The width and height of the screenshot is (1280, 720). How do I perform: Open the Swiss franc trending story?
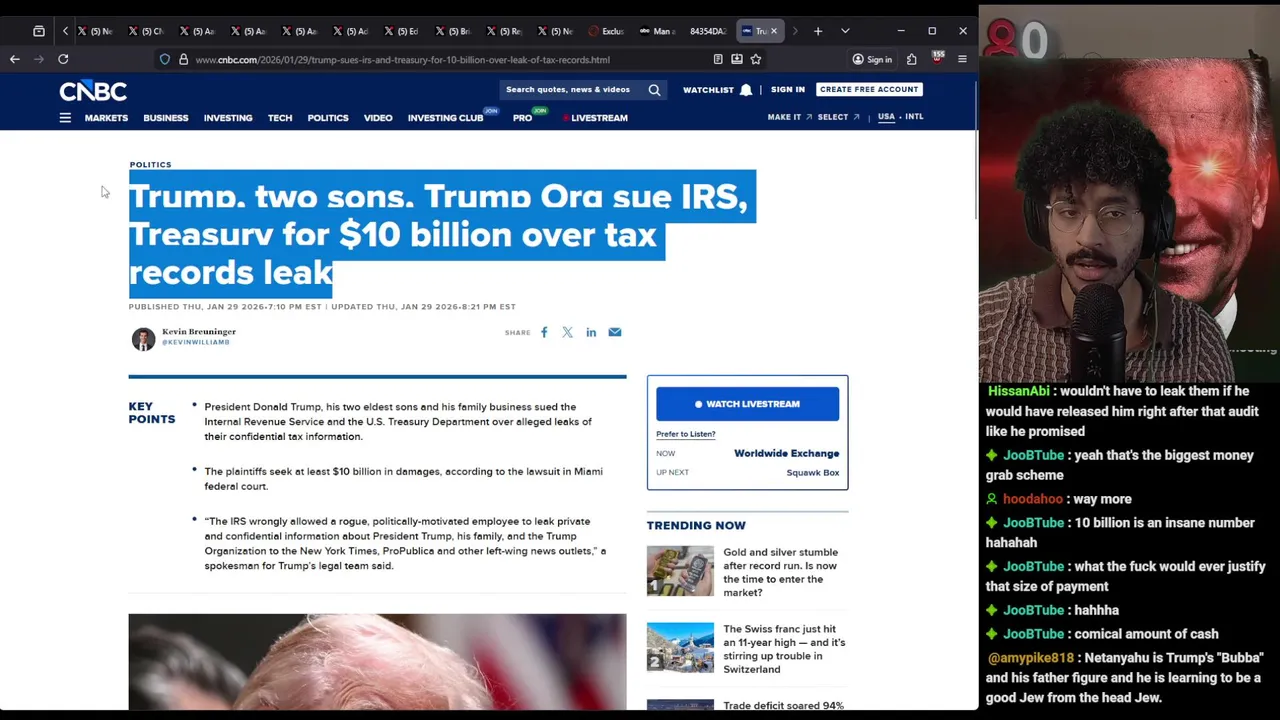tap(784, 649)
